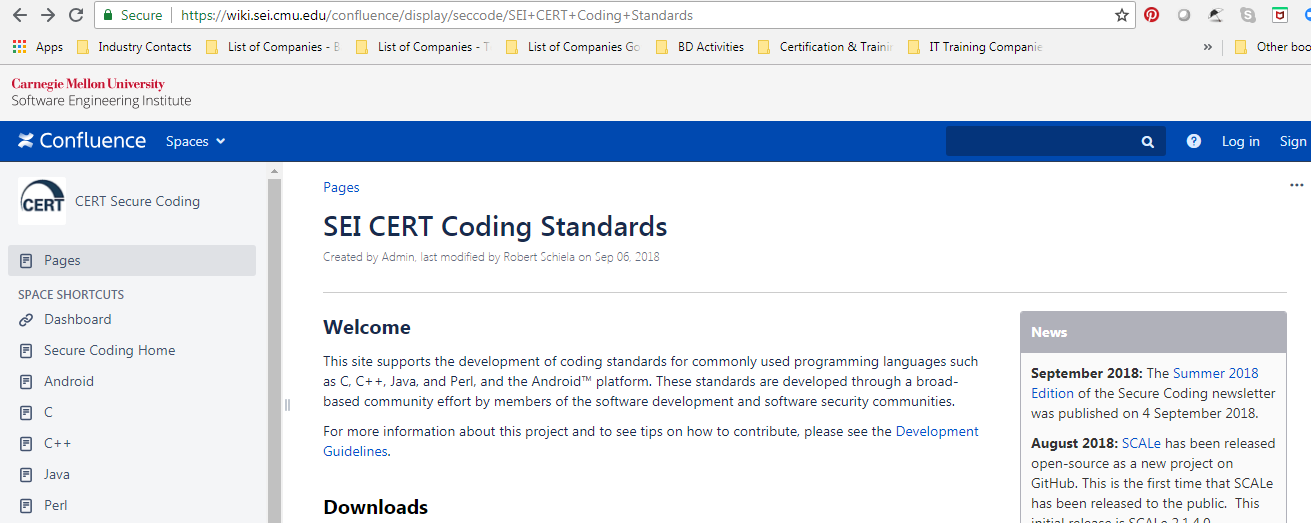Open the IT Training Companies bookmark folder
The image size is (1311, 523).
point(975,46)
